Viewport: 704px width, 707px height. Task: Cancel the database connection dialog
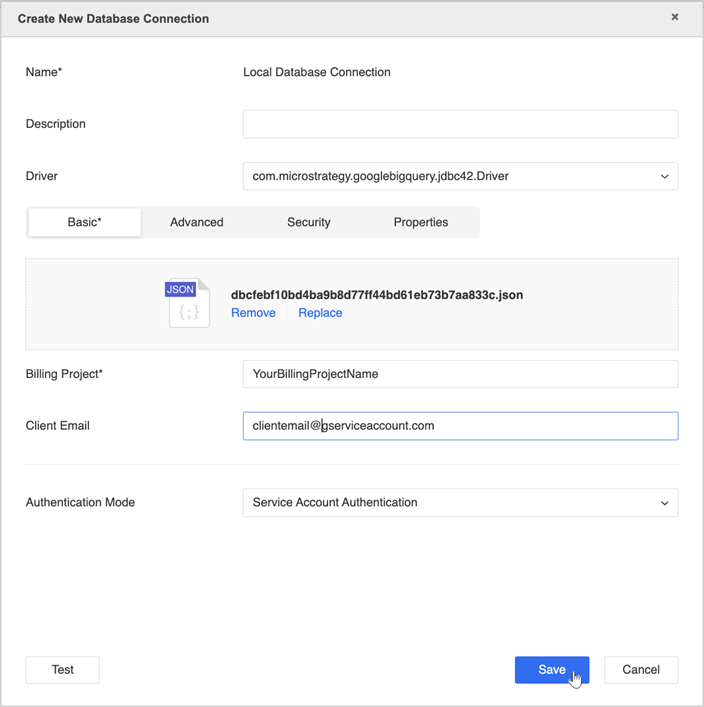tap(641, 670)
